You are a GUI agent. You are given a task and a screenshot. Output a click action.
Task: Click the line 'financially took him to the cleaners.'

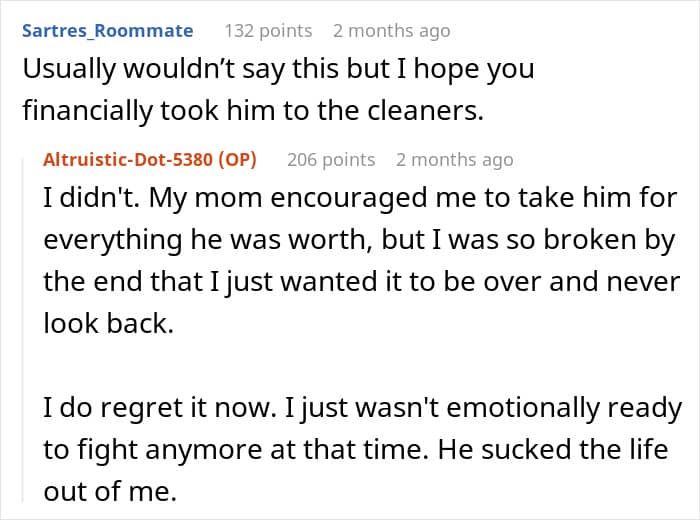click(252, 113)
